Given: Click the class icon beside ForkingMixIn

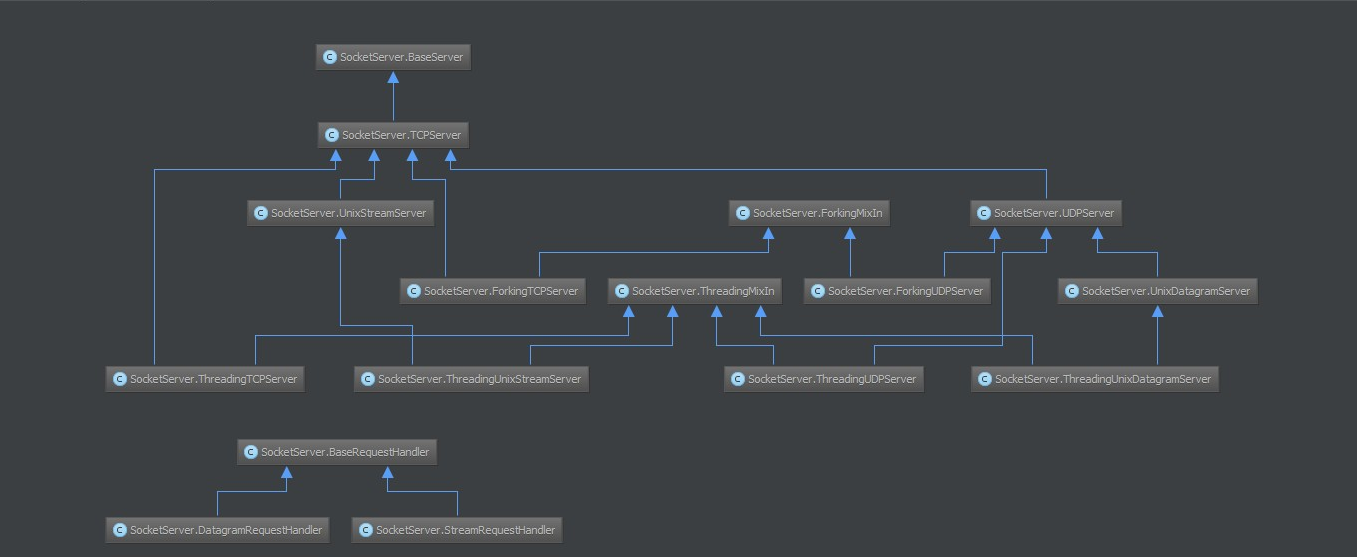Looking at the screenshot, I should 742,213.
